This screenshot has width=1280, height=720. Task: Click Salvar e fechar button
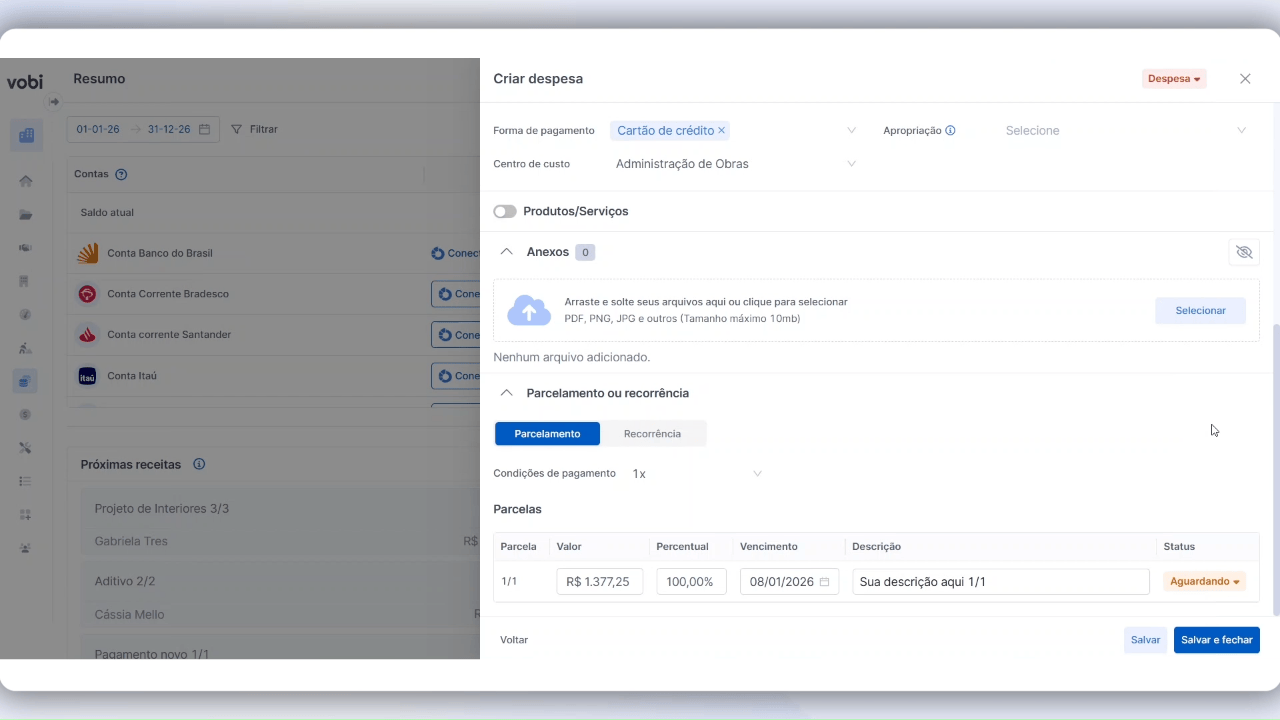pyautogui.click(x=1217, y=640)
